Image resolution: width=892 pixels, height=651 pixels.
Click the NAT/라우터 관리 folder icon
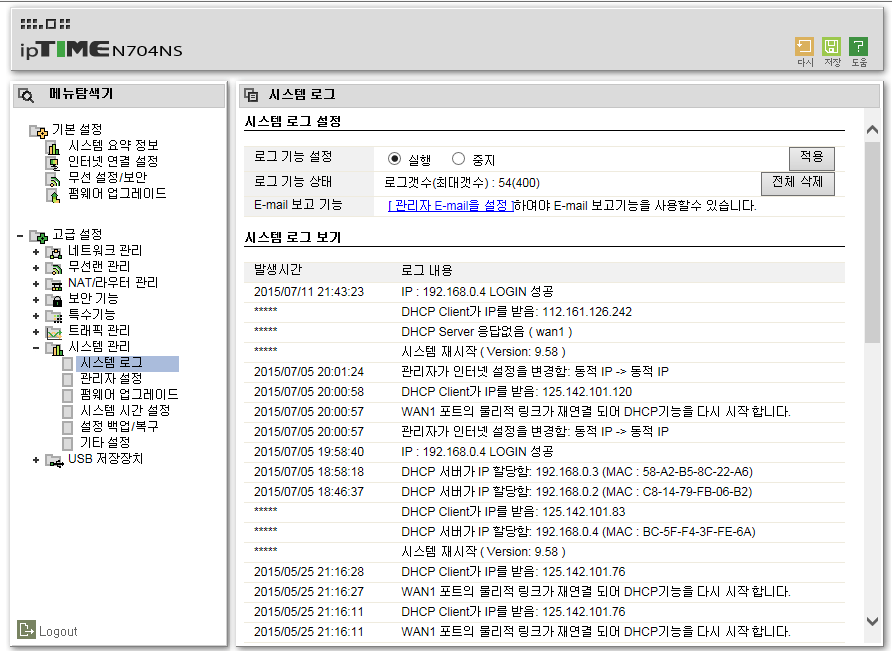(53, 283)
